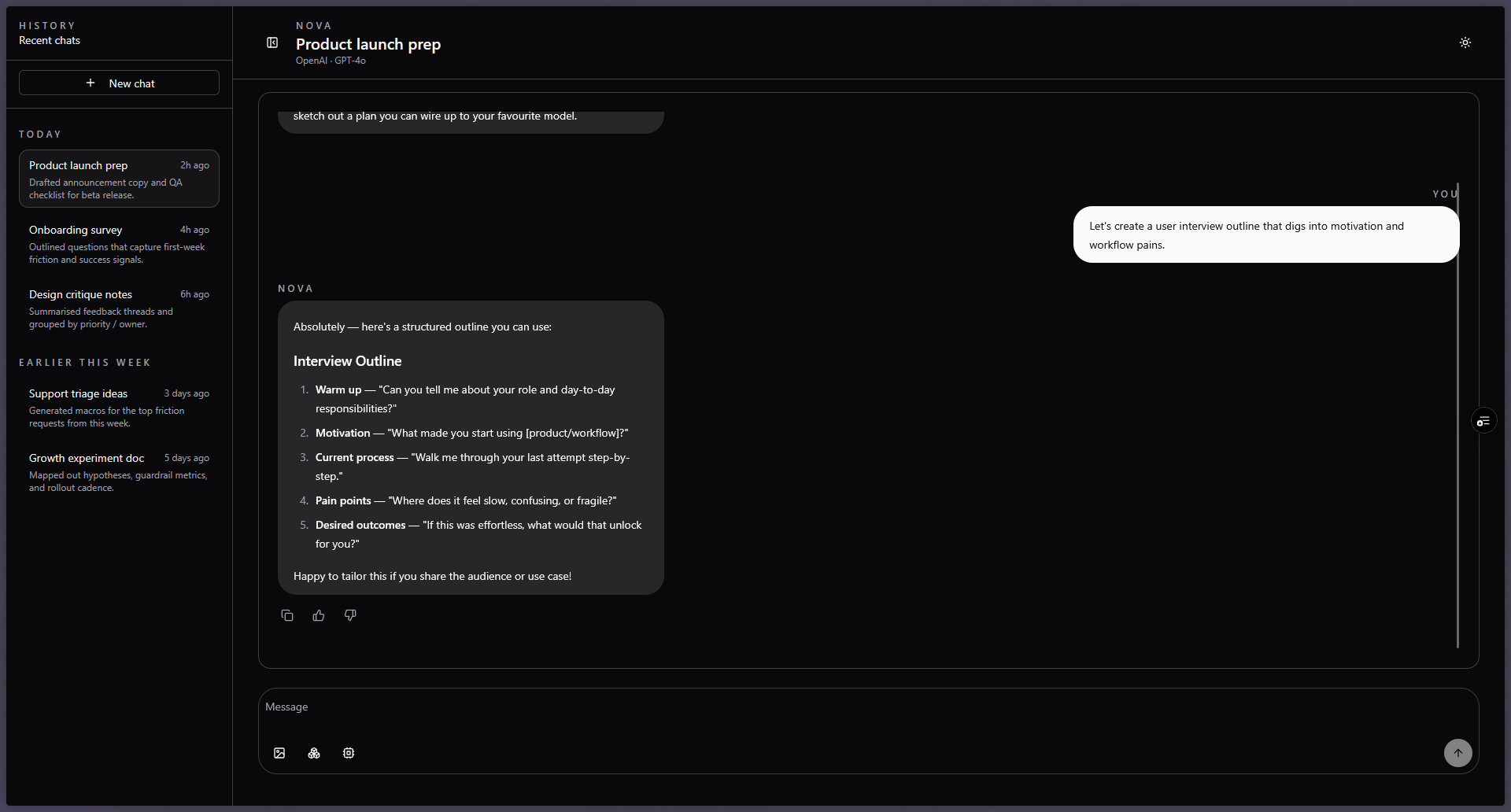The height and width of the screenshot is (812, 1511).
Task: Start a New chat
Action: tap(119, 83)
